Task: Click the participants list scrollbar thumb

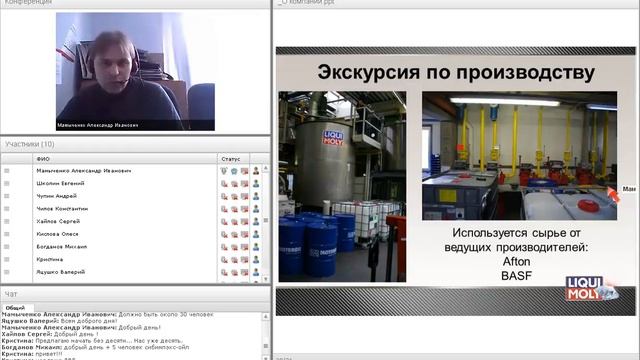Action: 266,220
